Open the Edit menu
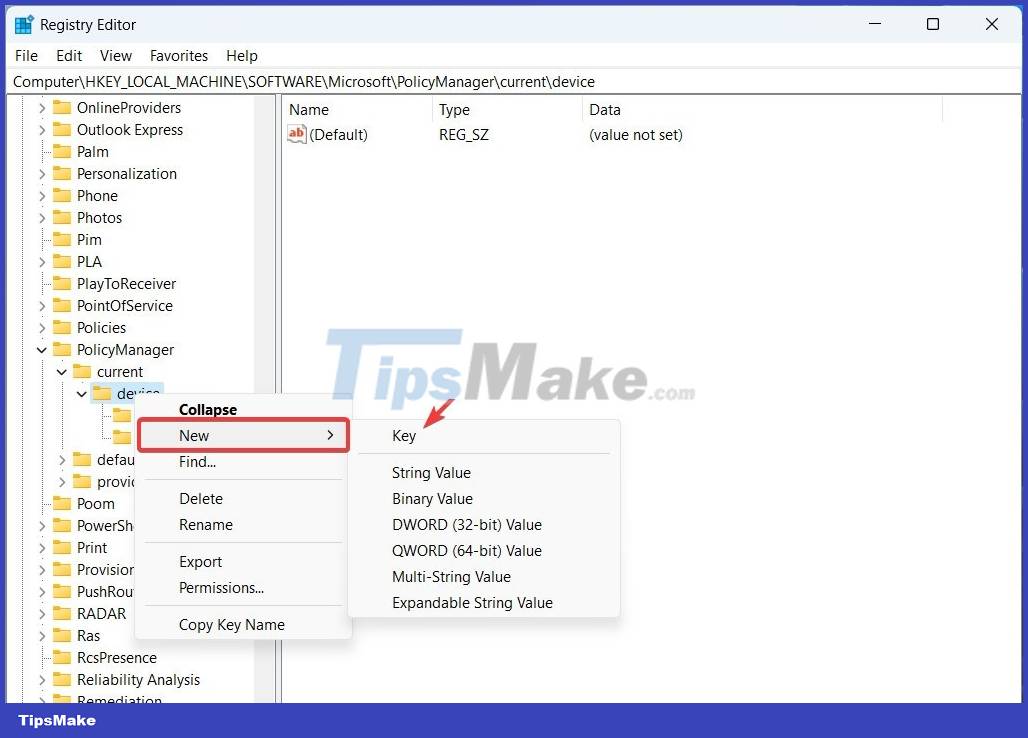The image size is (1028, 738). 69,56
